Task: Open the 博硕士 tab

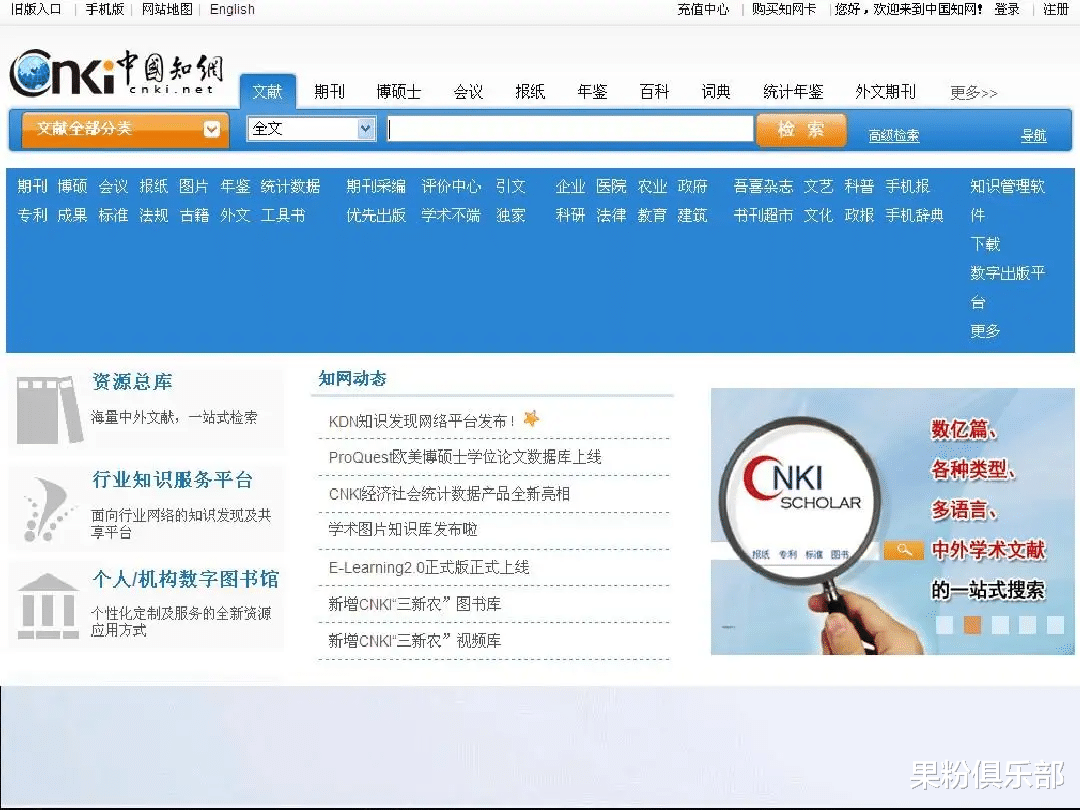Action: click(x=398, y=91)
